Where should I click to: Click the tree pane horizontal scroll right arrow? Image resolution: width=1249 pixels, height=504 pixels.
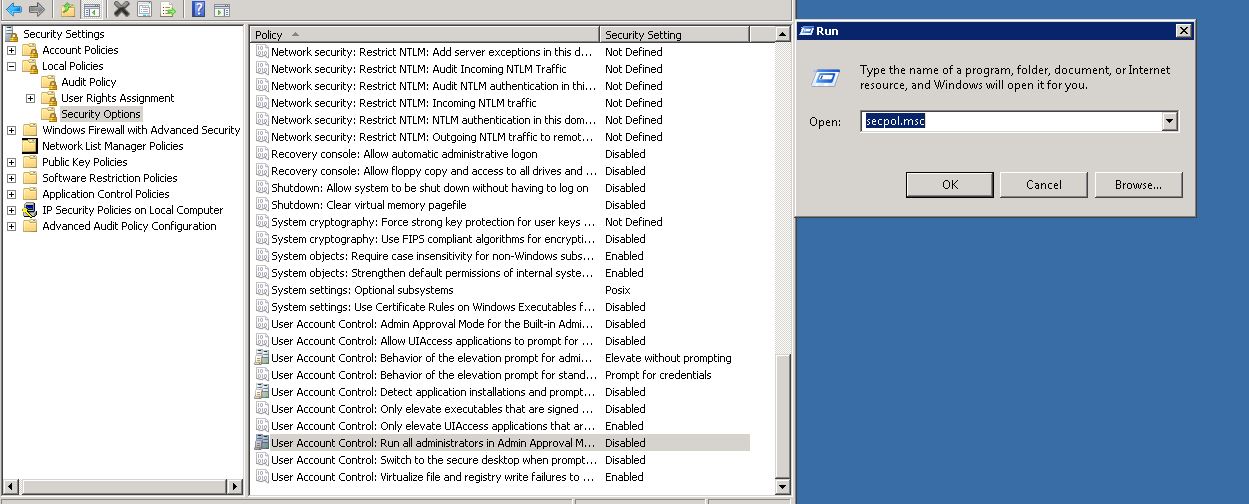click(235, 487)
